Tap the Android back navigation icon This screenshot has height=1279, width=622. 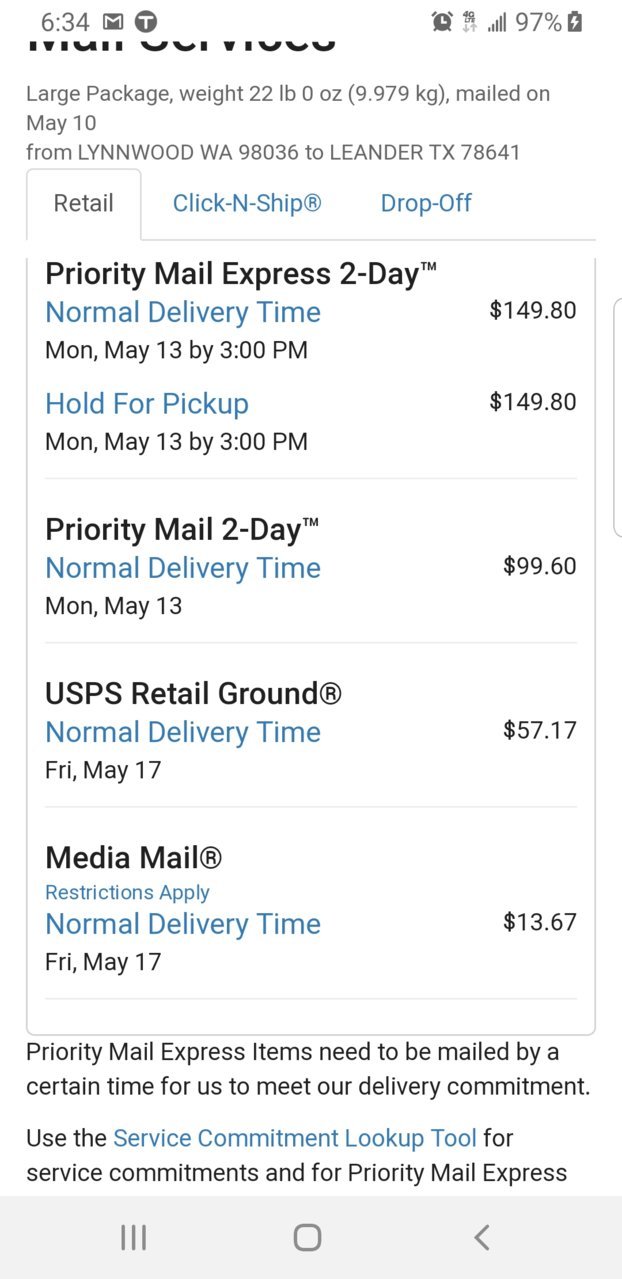tap(481, 1238)
